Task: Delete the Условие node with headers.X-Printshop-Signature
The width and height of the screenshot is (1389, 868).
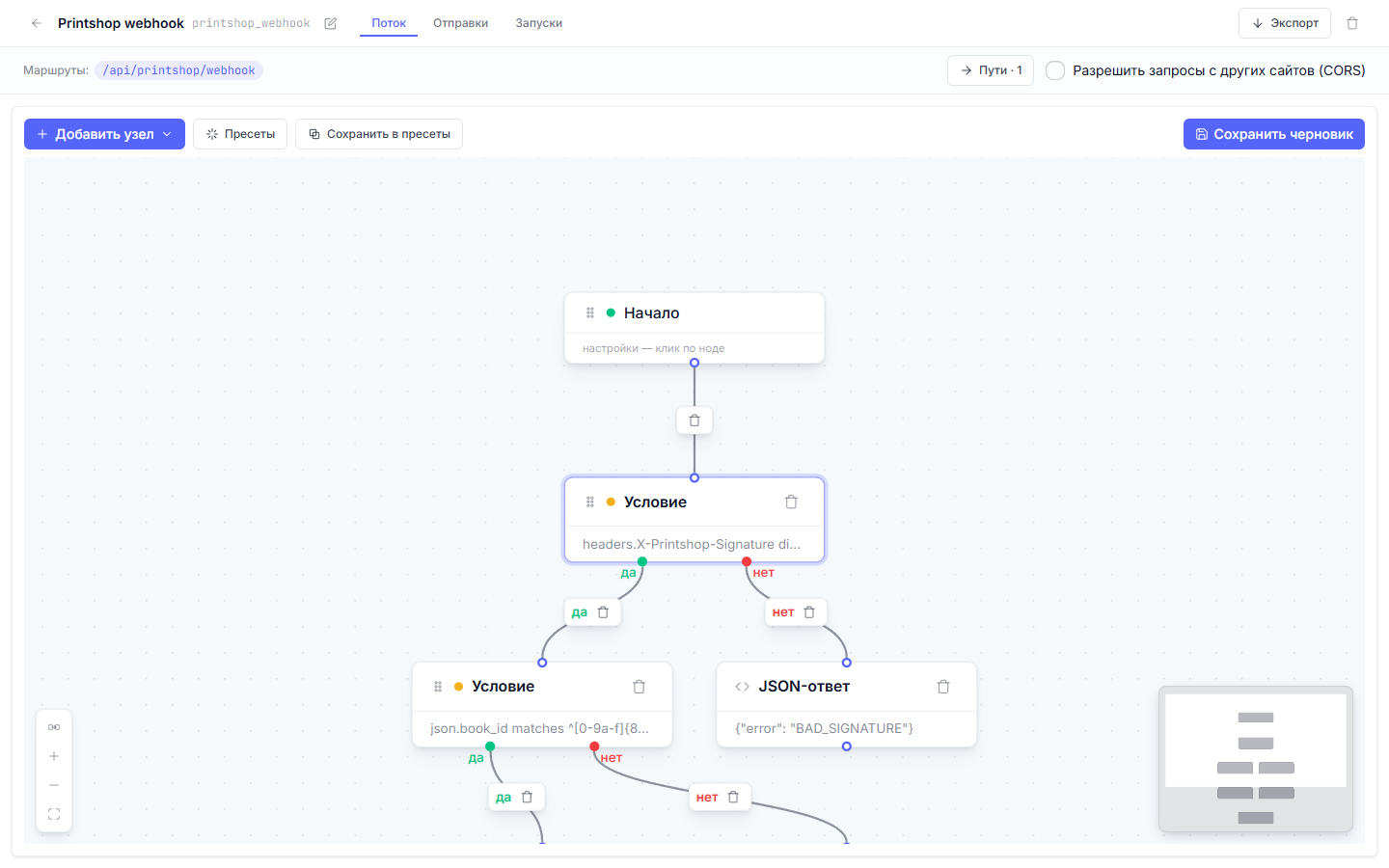Action: pos(791,502)
